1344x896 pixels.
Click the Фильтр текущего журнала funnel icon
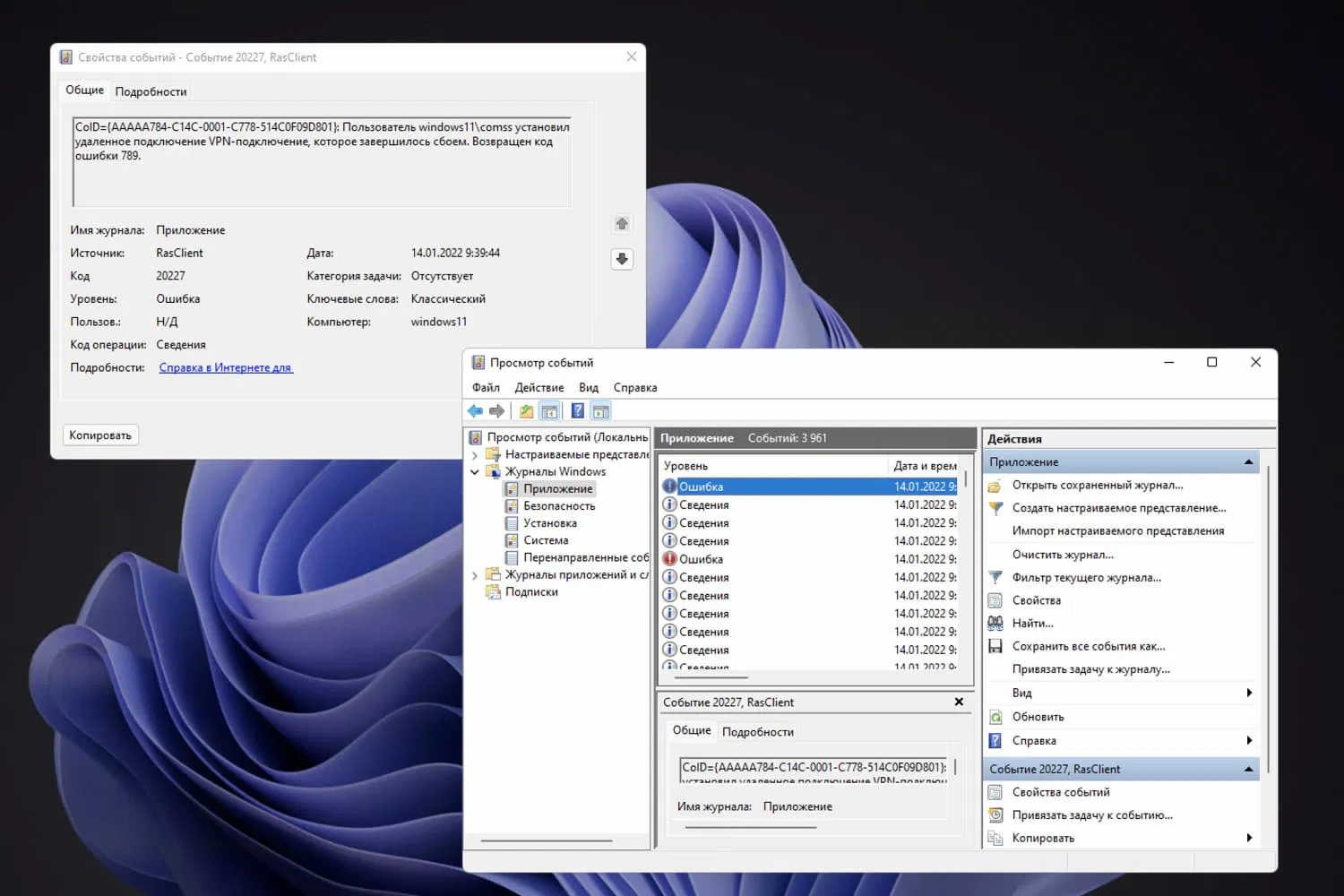coord(995,578)
